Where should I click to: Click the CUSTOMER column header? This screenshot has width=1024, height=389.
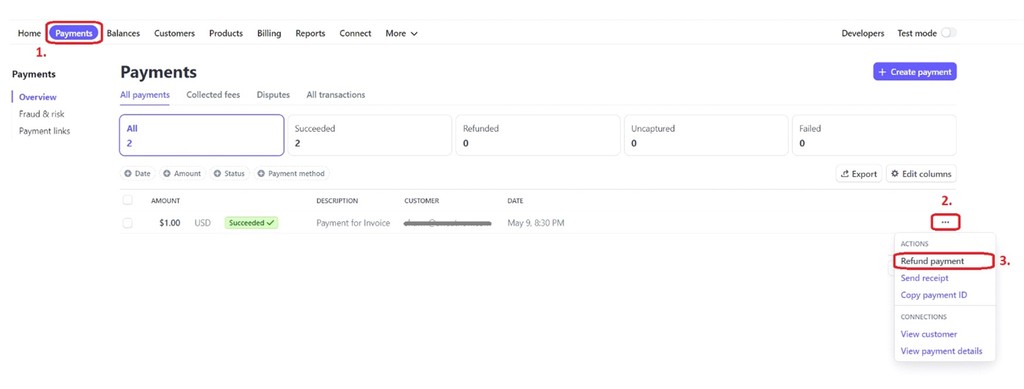click(x=422, y=201)
